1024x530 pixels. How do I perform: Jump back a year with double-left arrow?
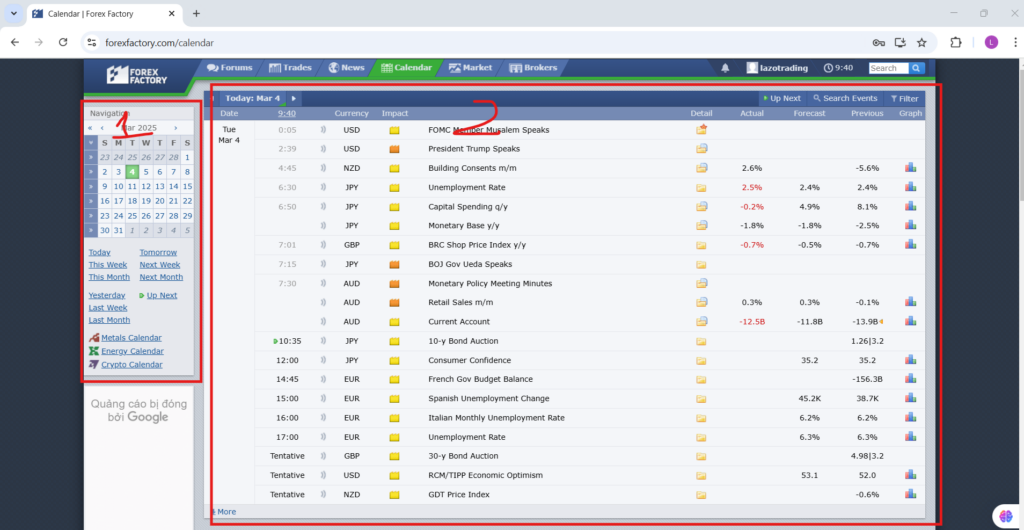coord(90,128)
